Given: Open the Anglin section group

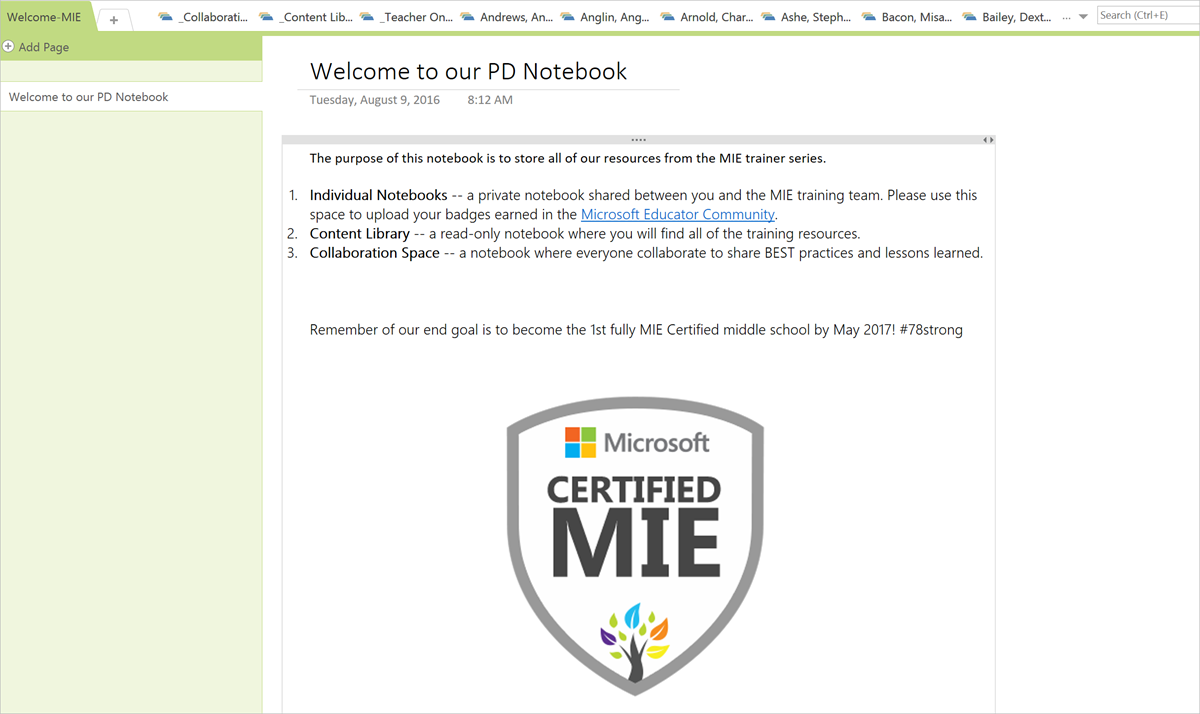Looking at the screenshot, I should coord(607,17).
